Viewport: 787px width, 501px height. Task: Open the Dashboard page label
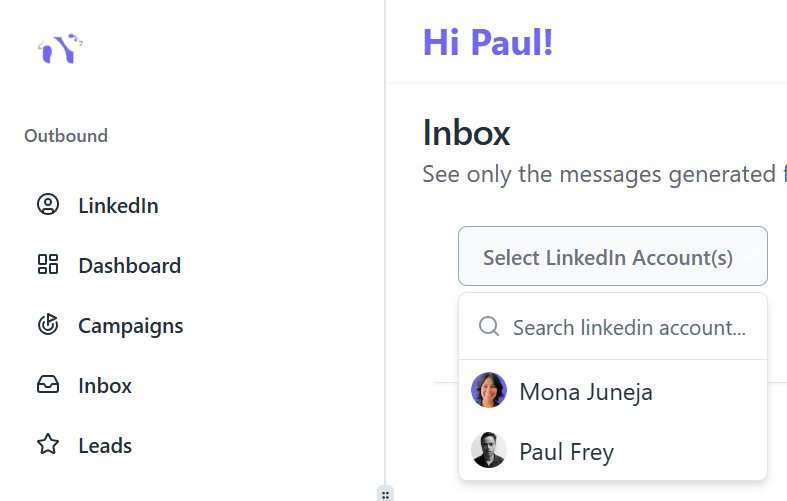[x=129, y=265]
